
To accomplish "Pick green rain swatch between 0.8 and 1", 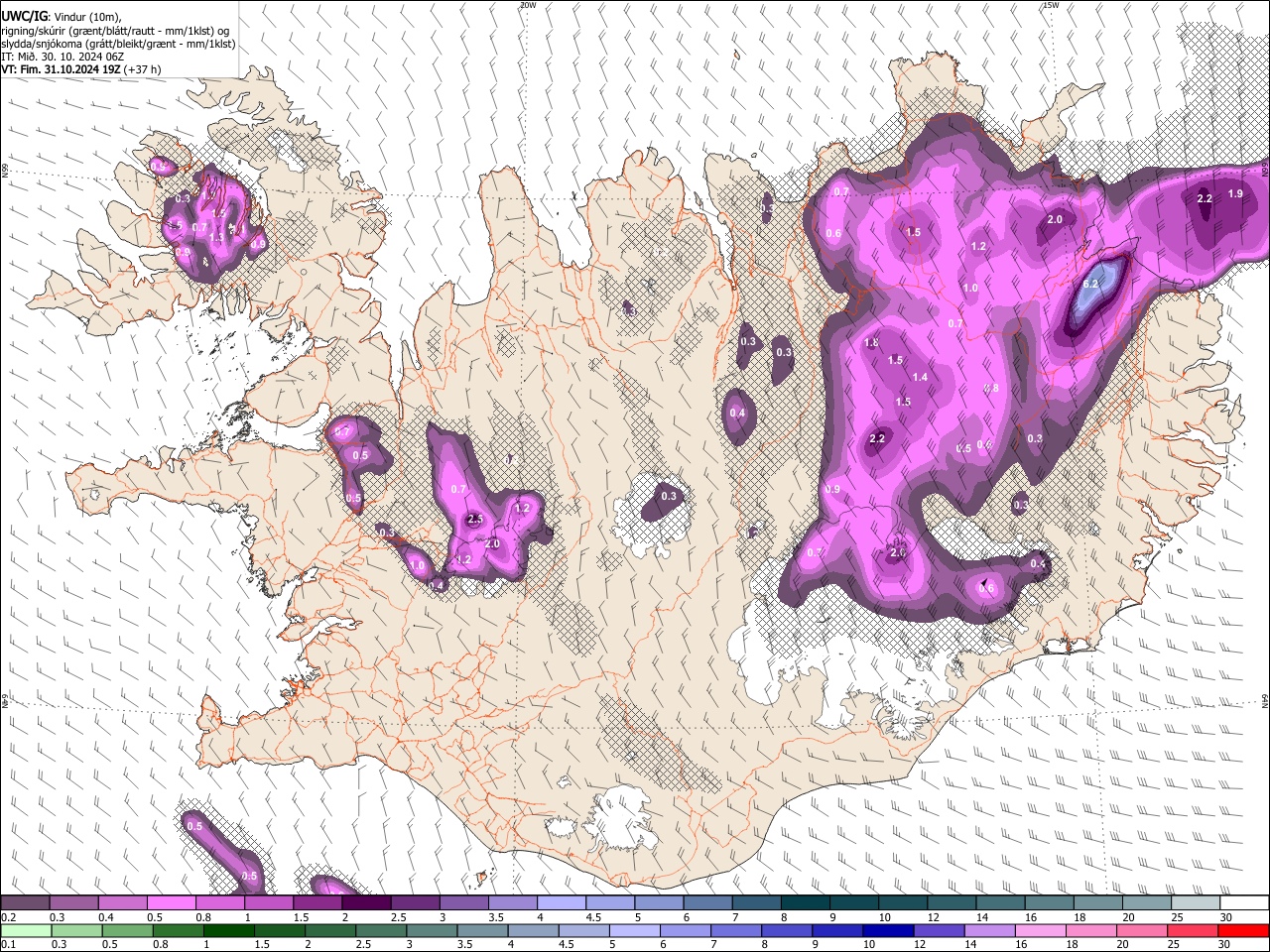I will click(178, 930).
